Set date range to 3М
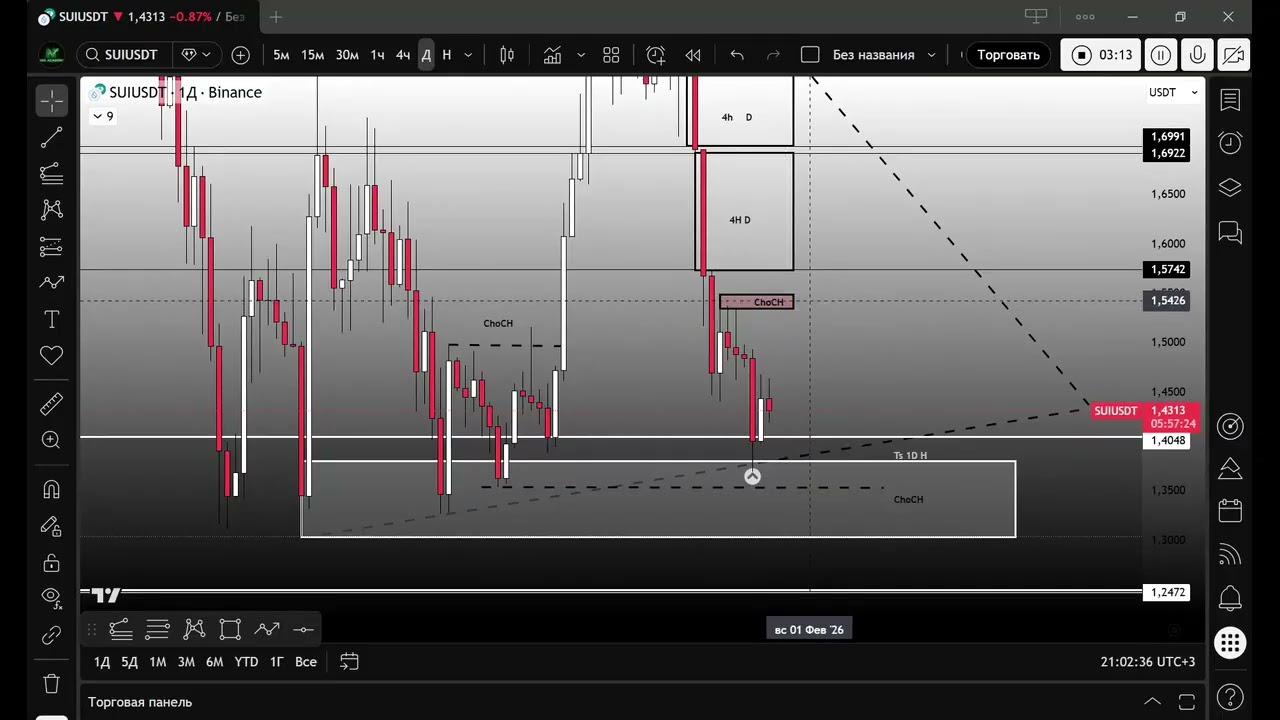This screenshot has height=720, width=1280. [x=186, y=661]
